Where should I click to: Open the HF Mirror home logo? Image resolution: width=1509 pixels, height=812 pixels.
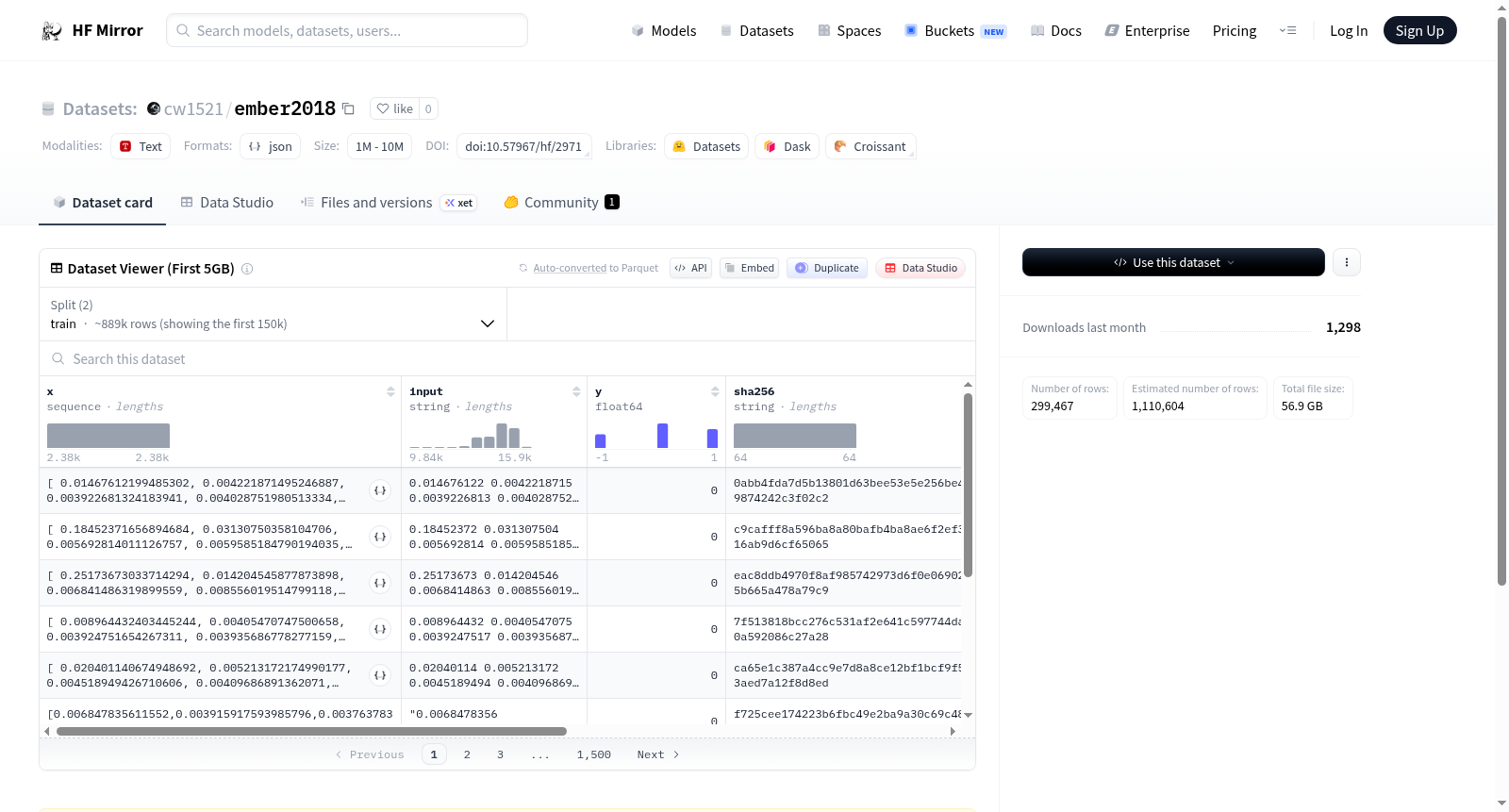92,30
